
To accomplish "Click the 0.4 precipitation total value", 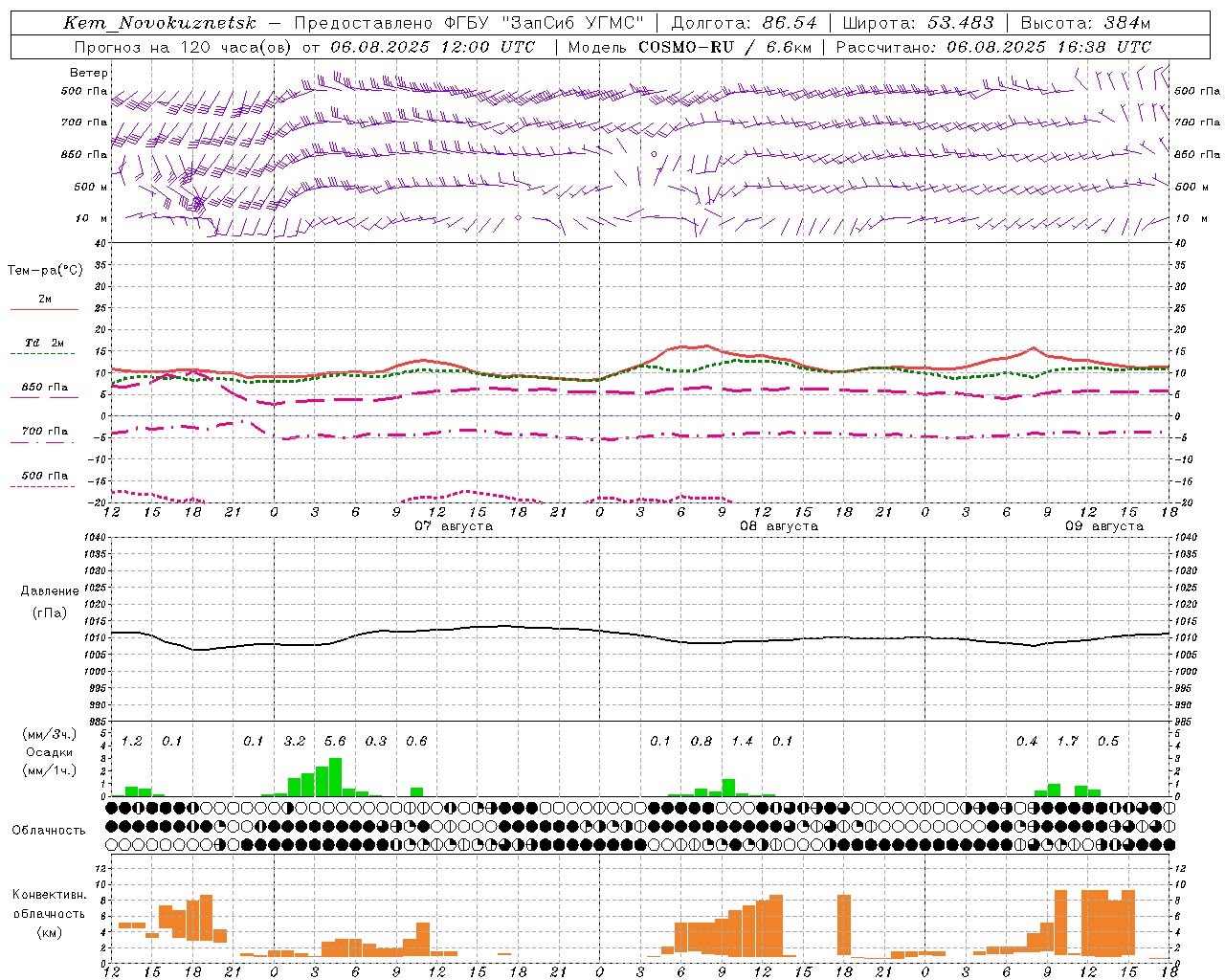I will 1027,741.
